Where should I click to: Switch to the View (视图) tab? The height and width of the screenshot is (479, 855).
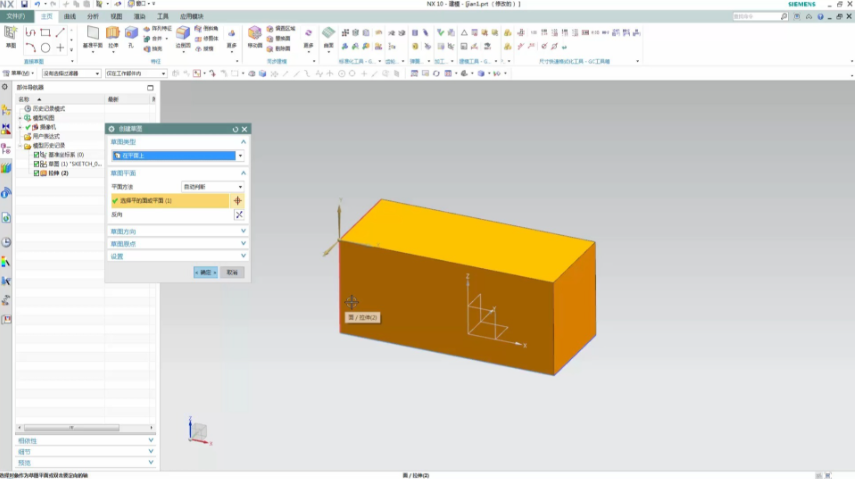coord(116,16)
